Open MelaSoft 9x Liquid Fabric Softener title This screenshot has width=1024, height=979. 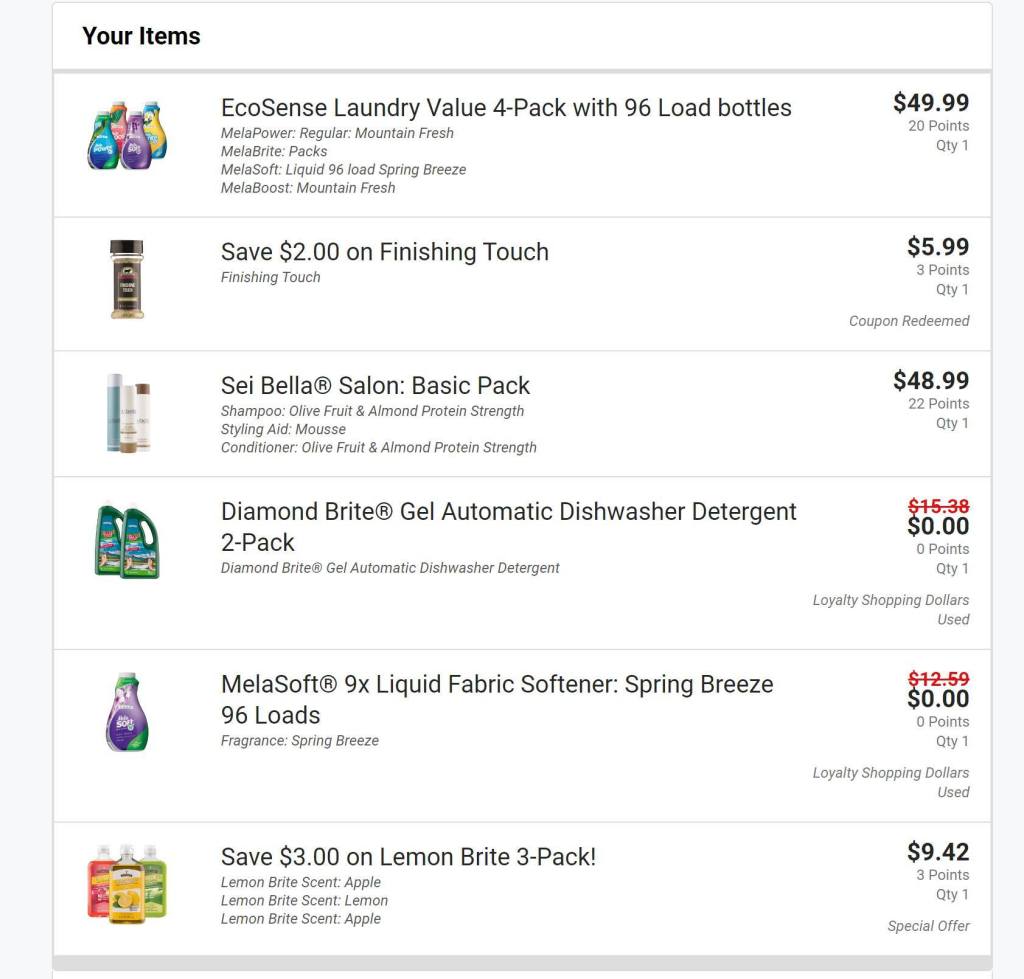(497, 699)
